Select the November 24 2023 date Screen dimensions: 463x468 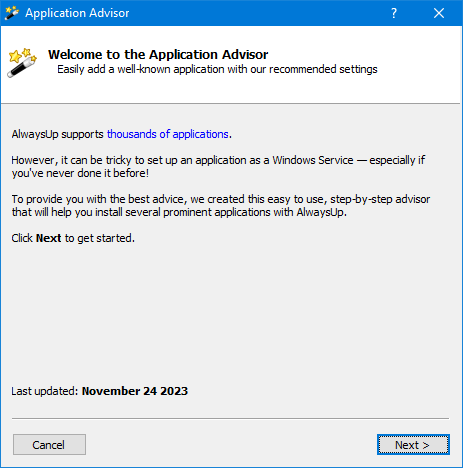point(135,391)
